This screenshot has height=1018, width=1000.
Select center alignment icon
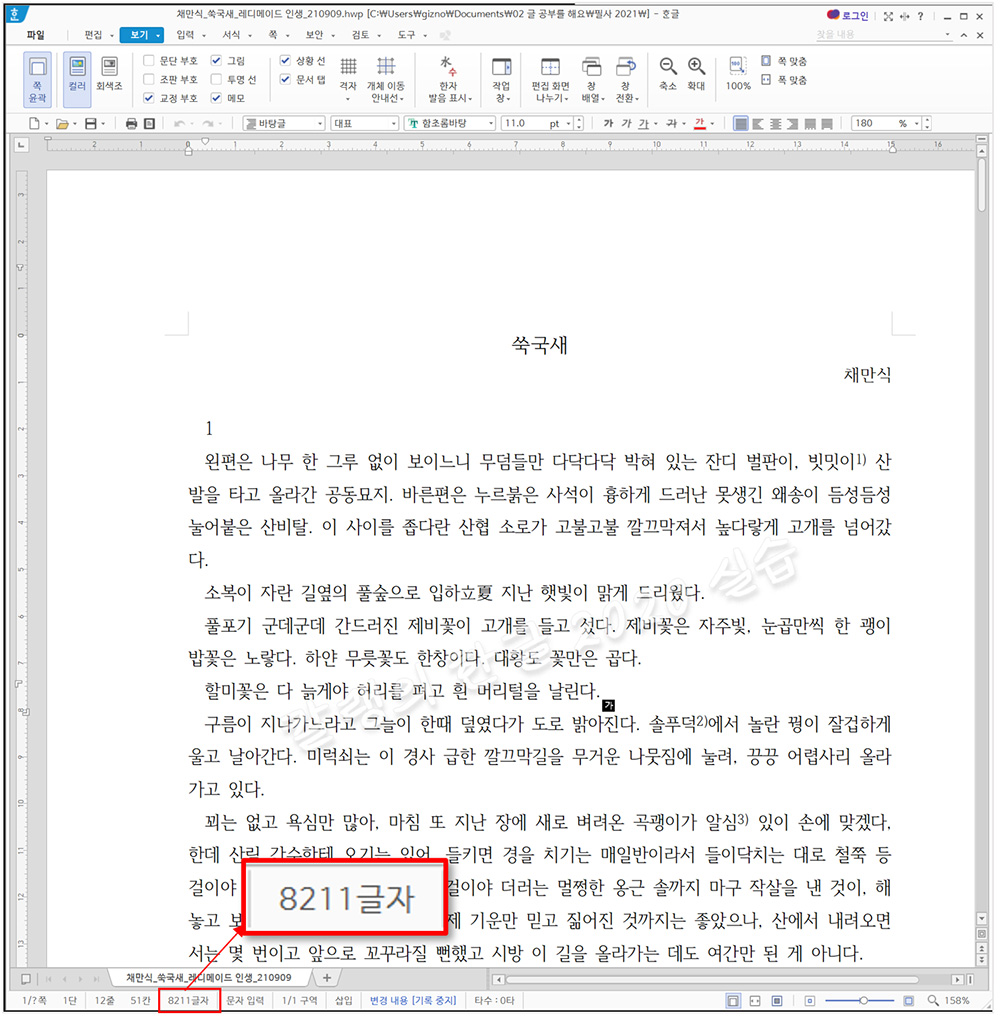click(x=775, y=123)
